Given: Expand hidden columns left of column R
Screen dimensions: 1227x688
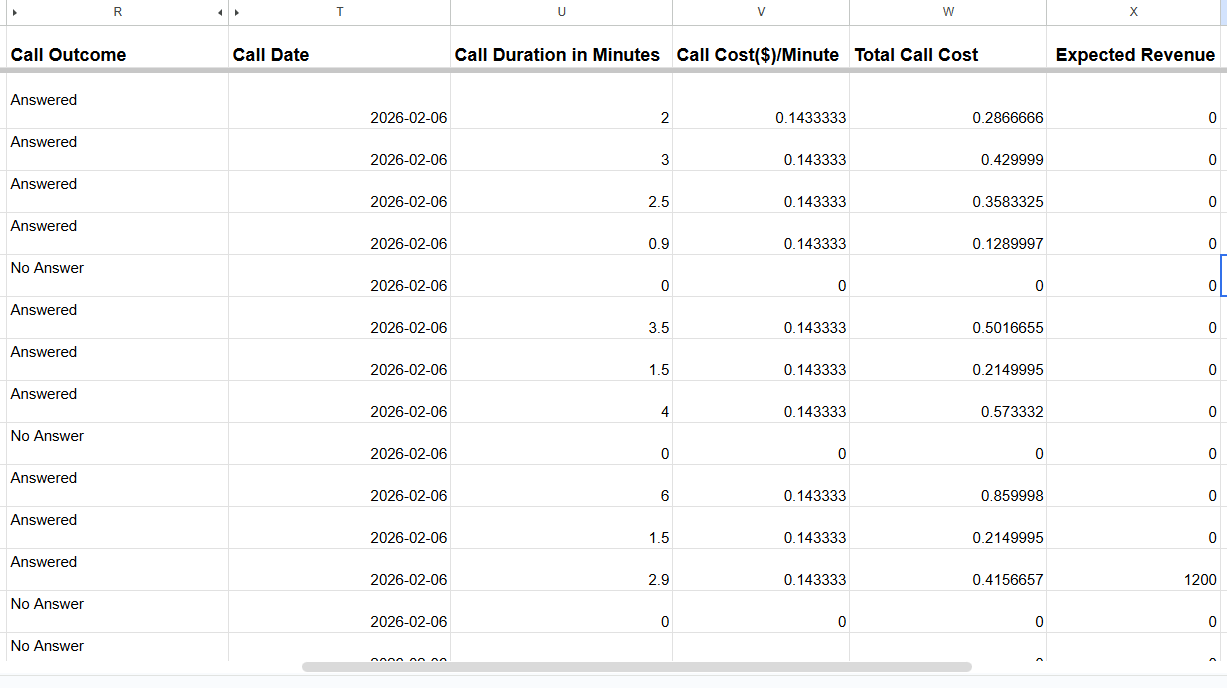Looking at the screenshot, I should (14, 12).
